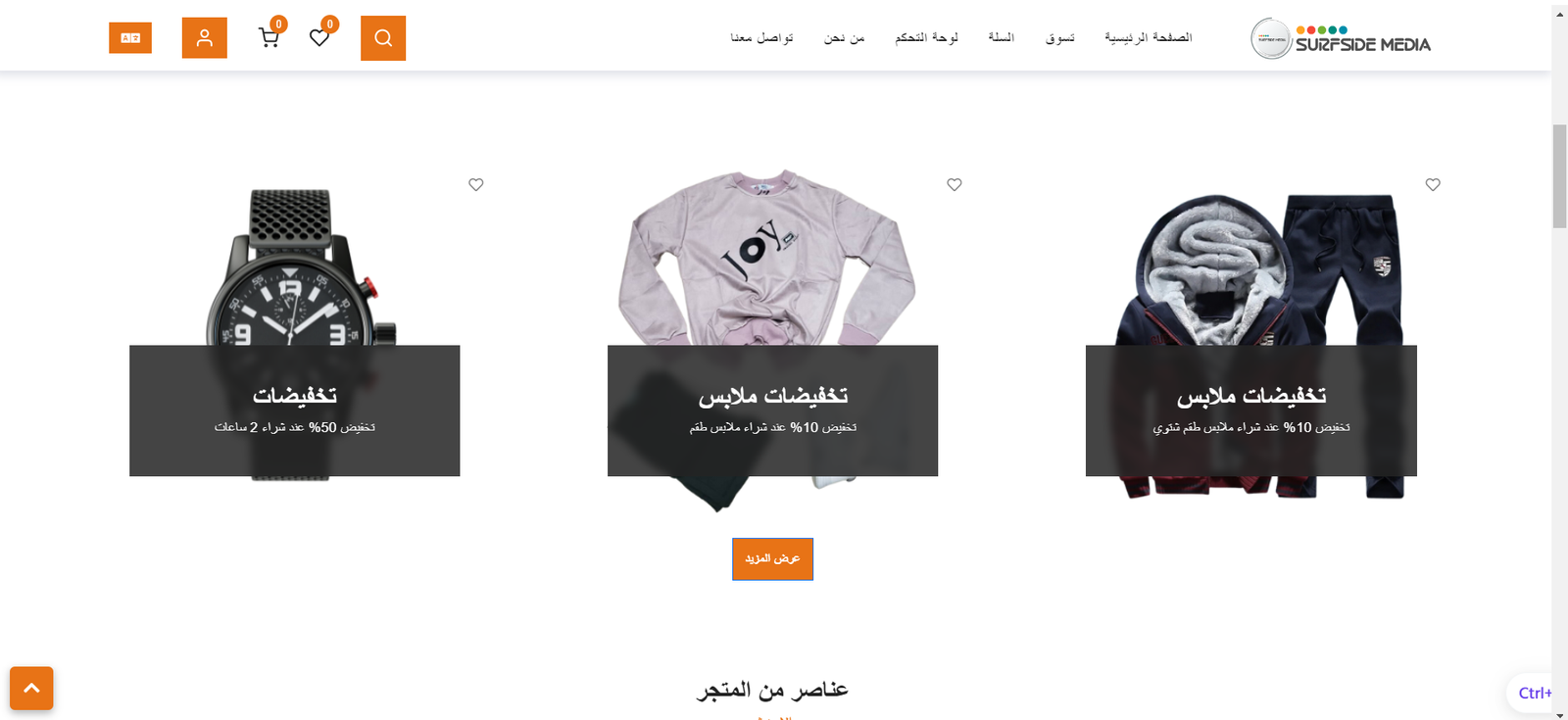This screenshot has width=1568, height=720.
Task: Click the page vertical scrollbar thumb
Action: pos(1559,176)
